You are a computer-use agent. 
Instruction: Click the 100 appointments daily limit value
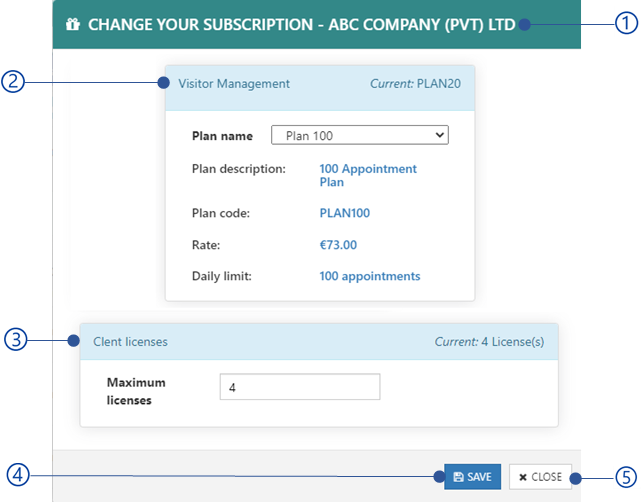370,276
